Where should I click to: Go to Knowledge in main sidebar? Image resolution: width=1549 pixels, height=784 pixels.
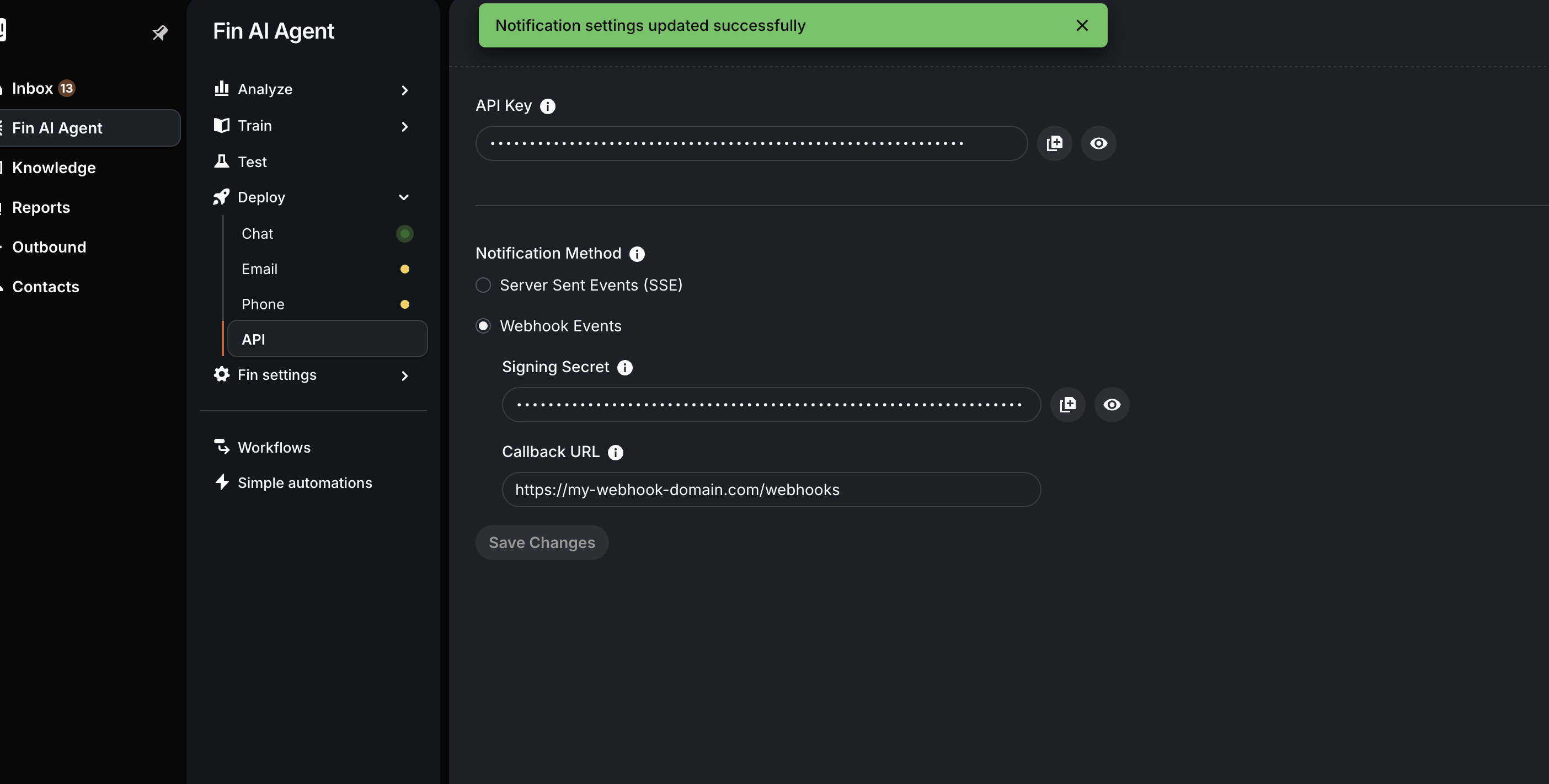click(54, 168)
